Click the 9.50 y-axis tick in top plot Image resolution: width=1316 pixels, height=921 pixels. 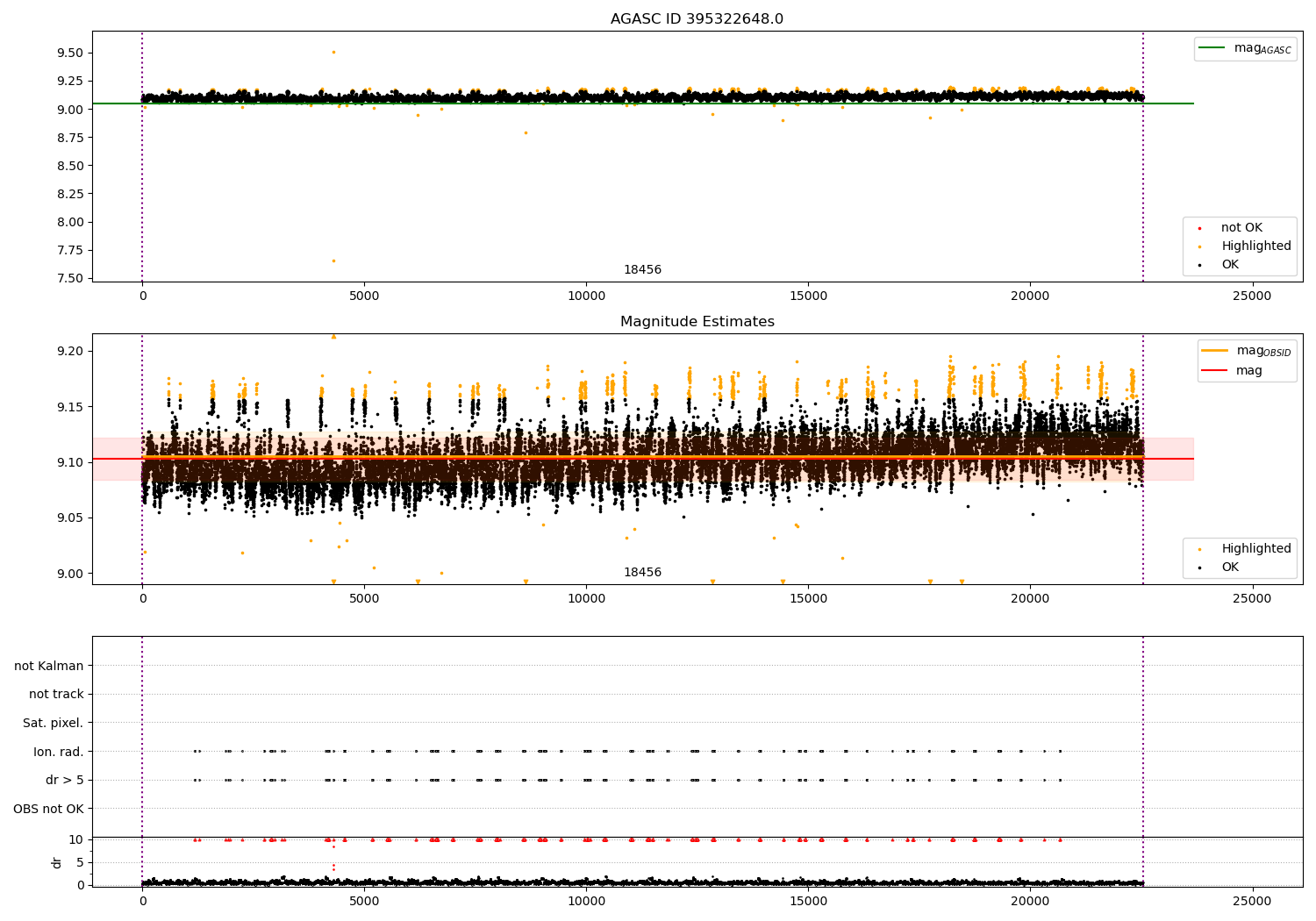click(70, 54)
